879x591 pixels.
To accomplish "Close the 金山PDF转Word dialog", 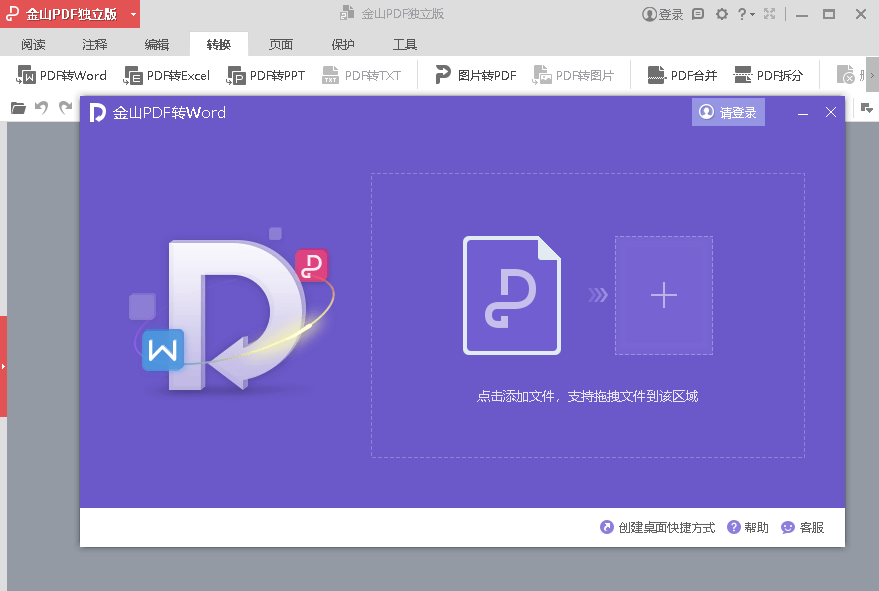I will 831,112.
